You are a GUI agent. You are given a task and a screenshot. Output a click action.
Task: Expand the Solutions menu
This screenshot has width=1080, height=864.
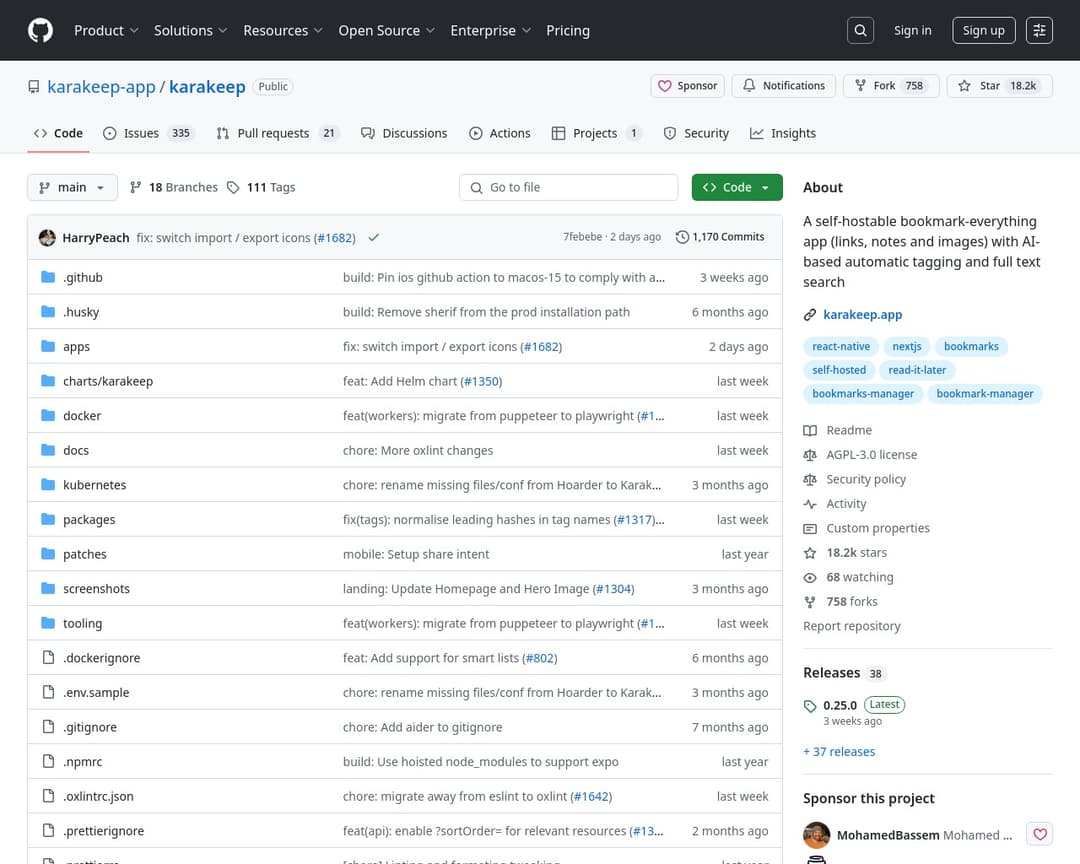[190, 30]
